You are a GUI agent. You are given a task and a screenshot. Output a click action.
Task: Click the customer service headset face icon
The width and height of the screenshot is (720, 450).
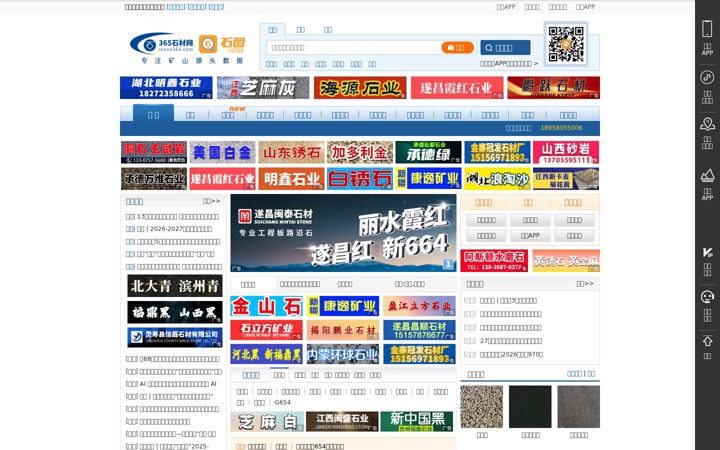click(707, 297)
